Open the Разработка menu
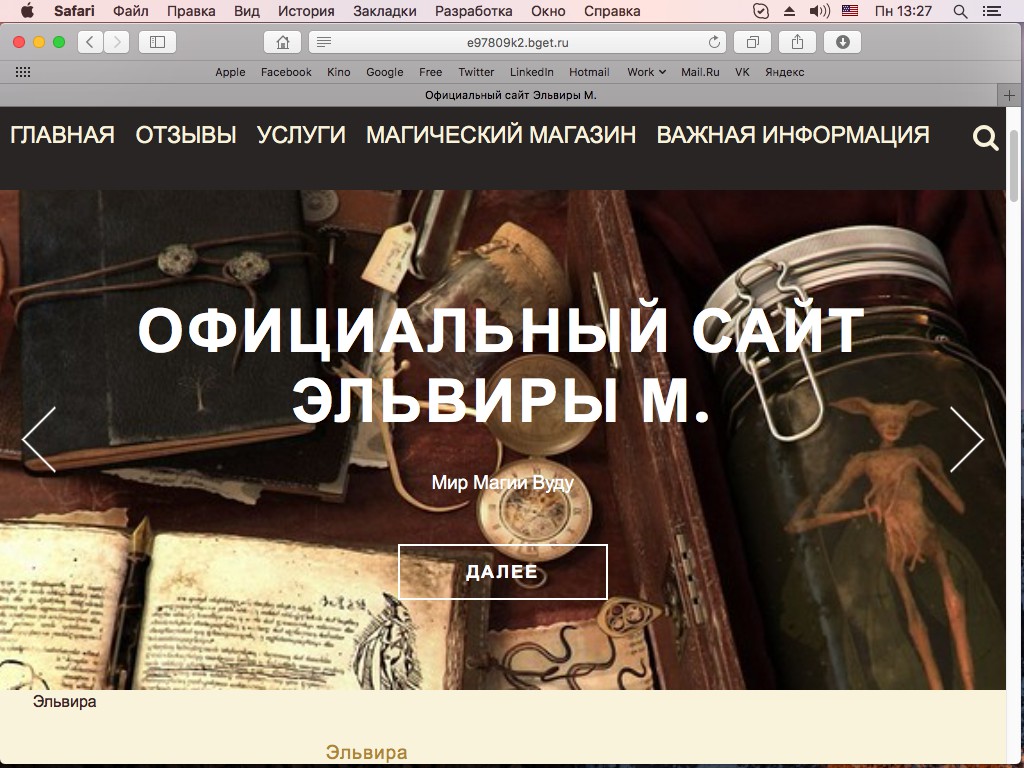Viewport: 1024px width, 768px height. [x=473, y=11]
